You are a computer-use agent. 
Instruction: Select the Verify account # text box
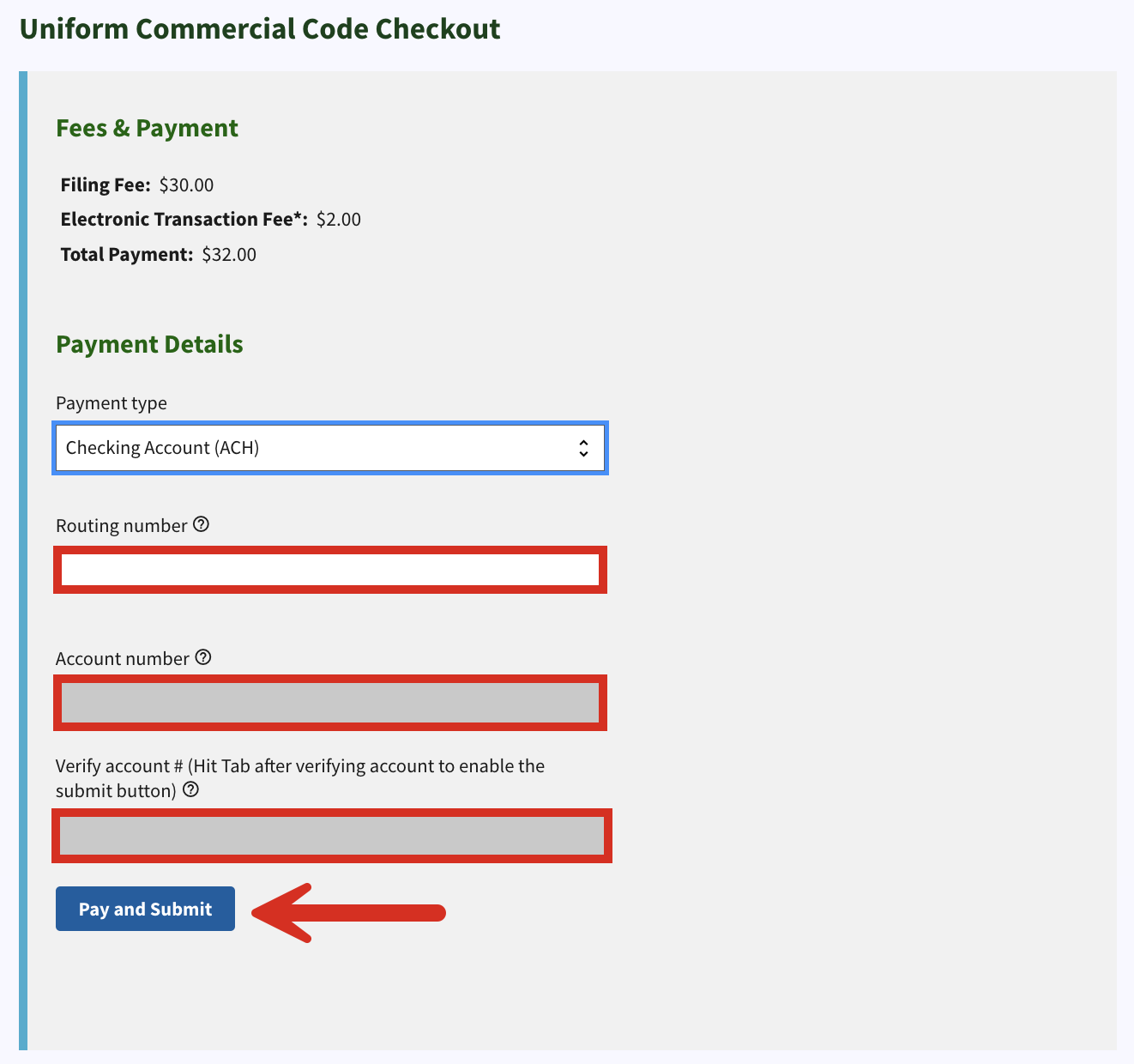coord(332,836)
